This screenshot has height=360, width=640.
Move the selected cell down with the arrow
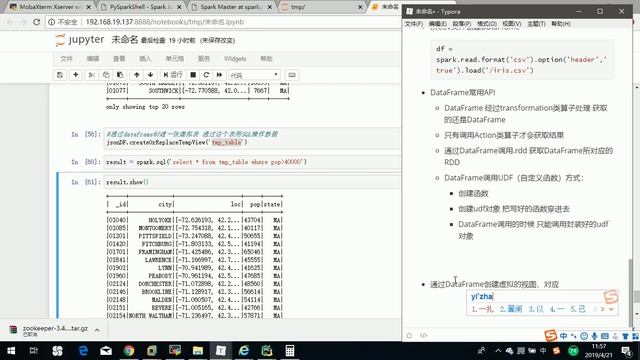click(151, 75)
